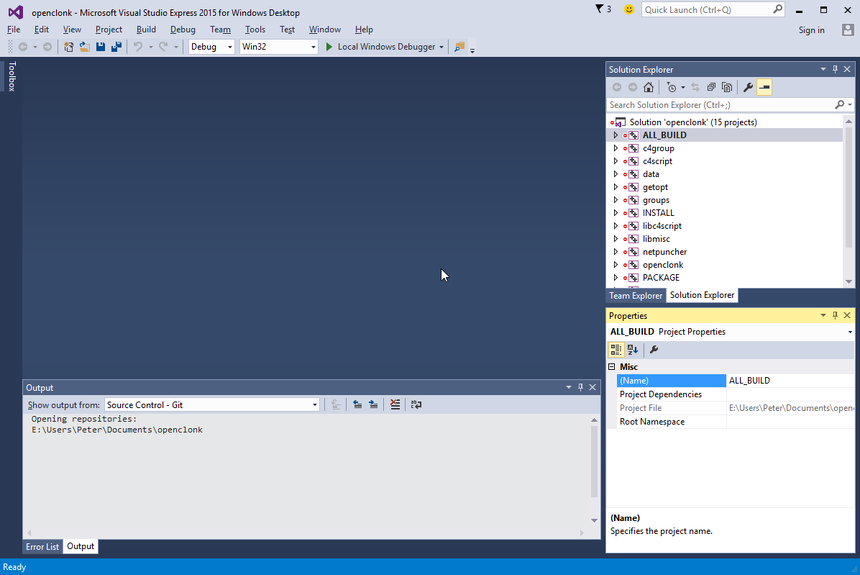Click the Quick Launch search box
860x575 pixels.
point(713,10)
